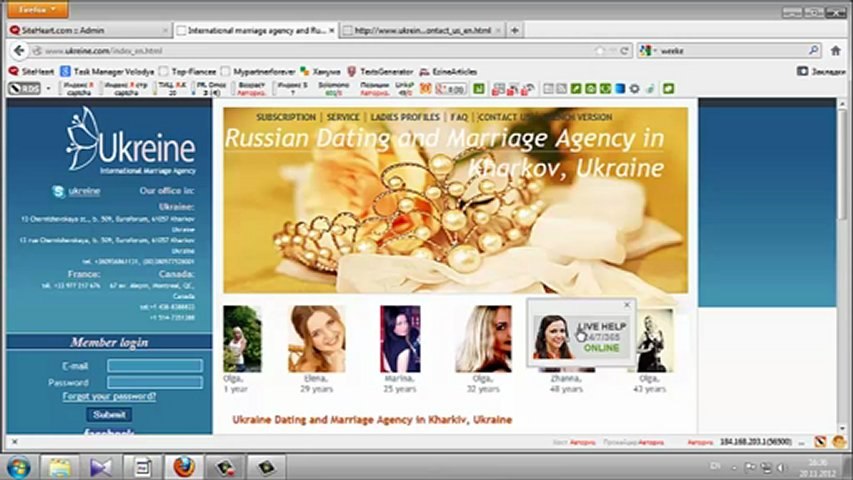Click Forgot your password link
The image size is (853, 480).
[109, 396]
